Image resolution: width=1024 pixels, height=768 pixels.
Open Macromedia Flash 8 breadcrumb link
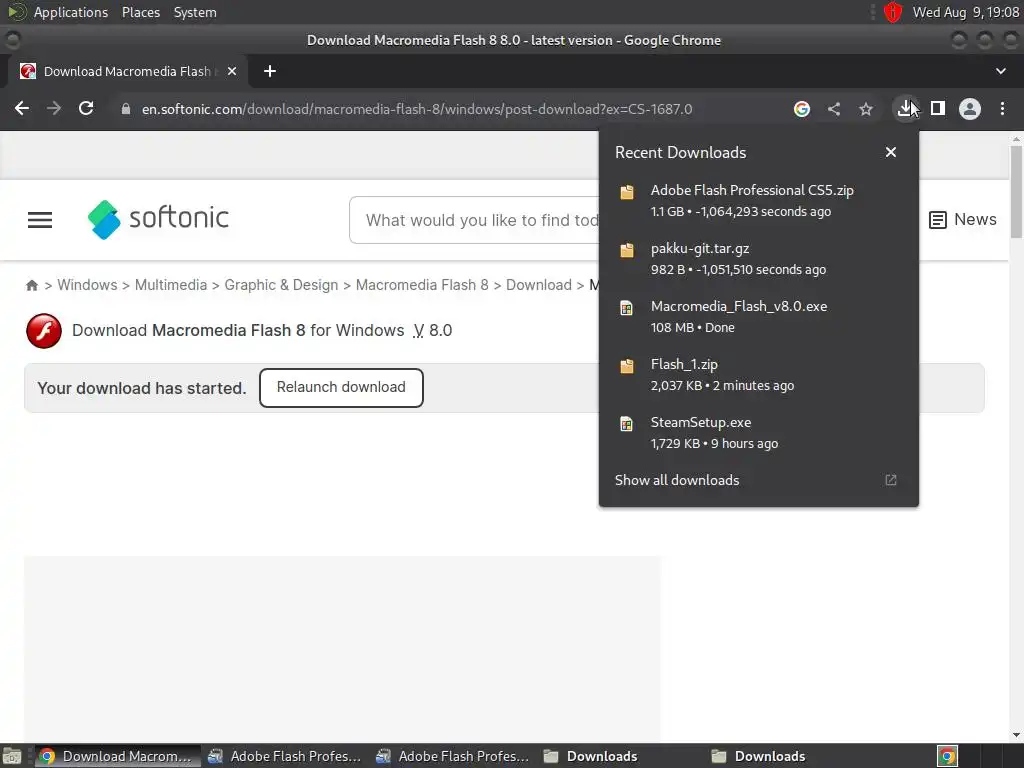click(422, 285)
